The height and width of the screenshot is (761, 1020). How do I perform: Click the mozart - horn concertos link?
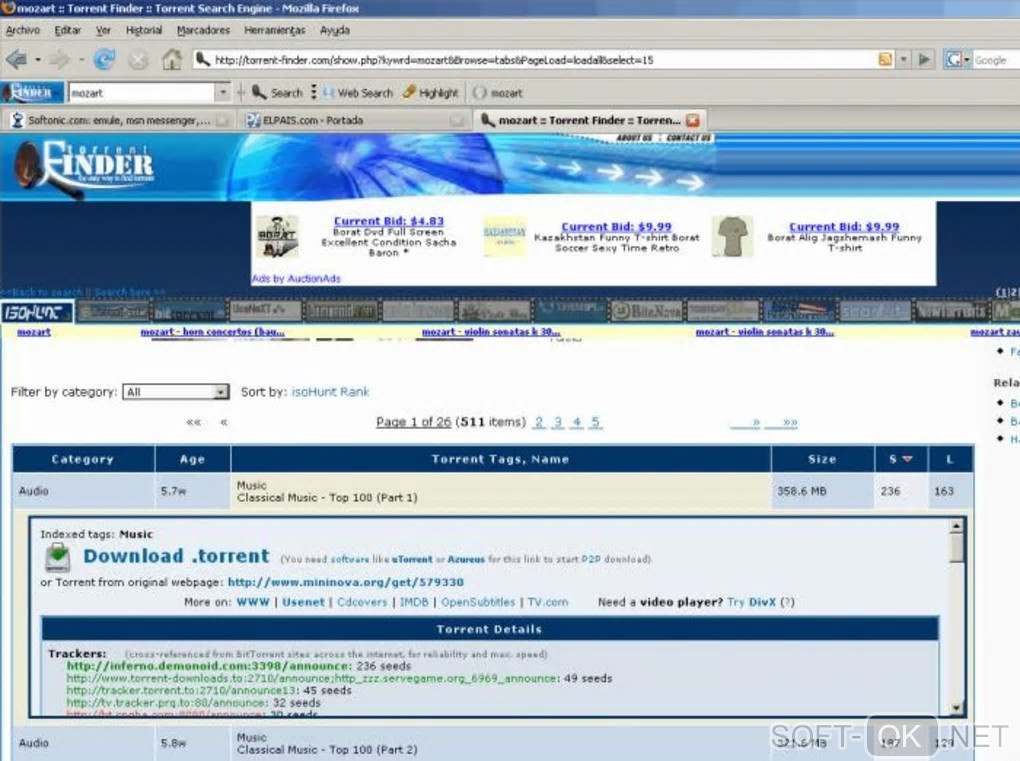click(x=213, y=332)
